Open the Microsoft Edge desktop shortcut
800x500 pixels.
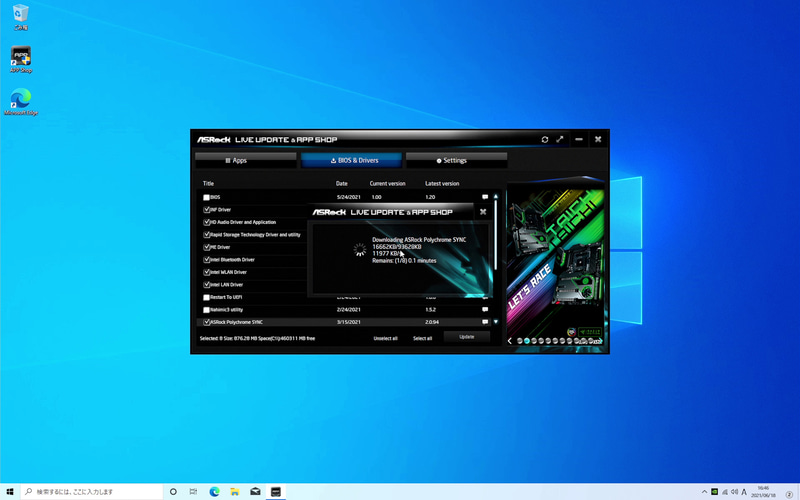pyautogui.click(x=21, y=102)
